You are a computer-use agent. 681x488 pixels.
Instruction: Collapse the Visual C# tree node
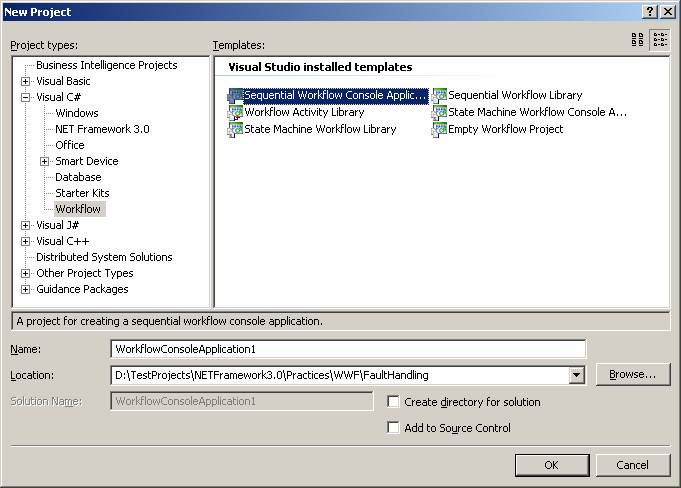pyautogui.click(x=26, y=97)
